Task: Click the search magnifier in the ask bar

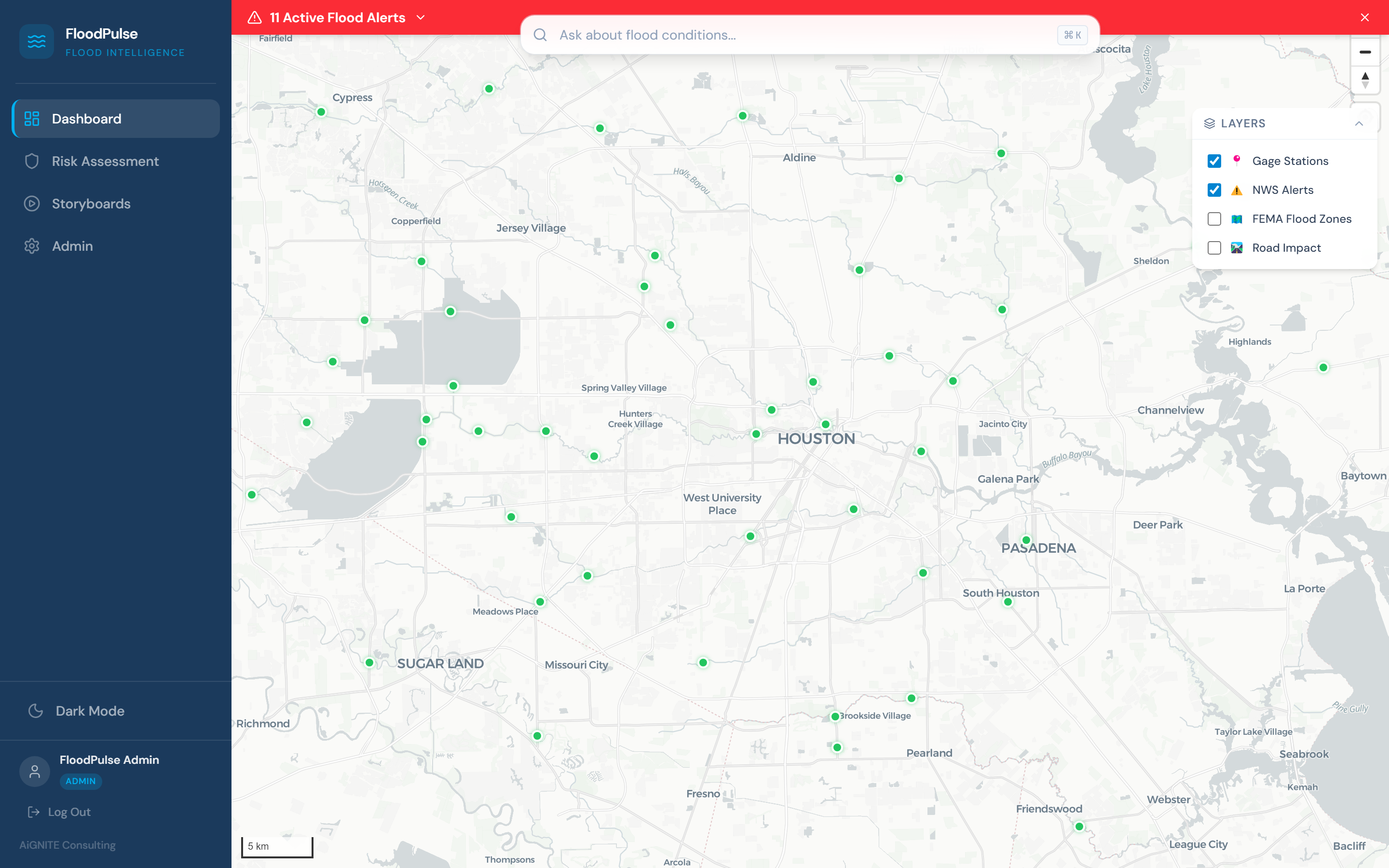Action: coord(540,35)
